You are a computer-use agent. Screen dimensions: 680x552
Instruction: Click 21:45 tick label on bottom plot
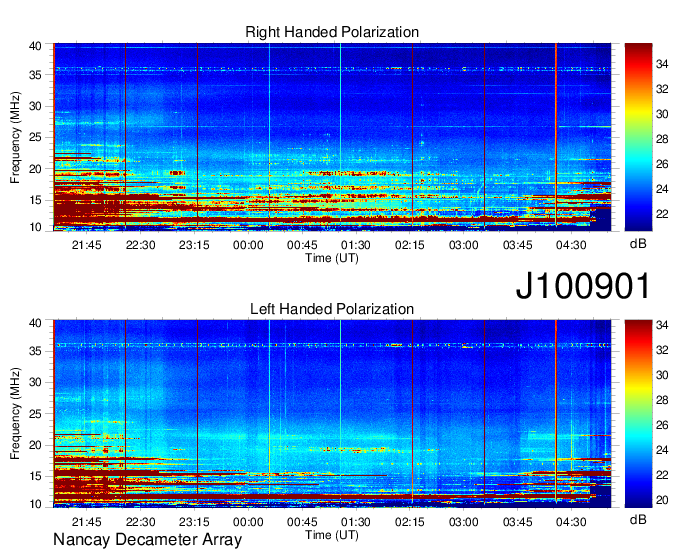(x=86, y=522)
